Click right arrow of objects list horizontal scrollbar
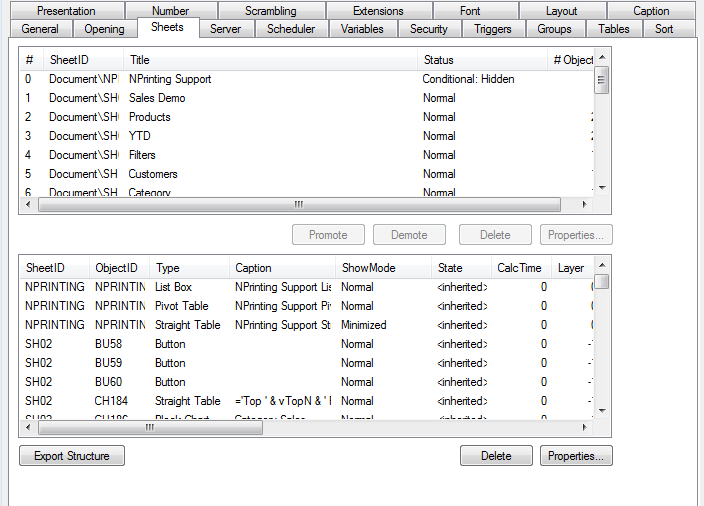The image size is (704, 506). click(x=584, y=427)
